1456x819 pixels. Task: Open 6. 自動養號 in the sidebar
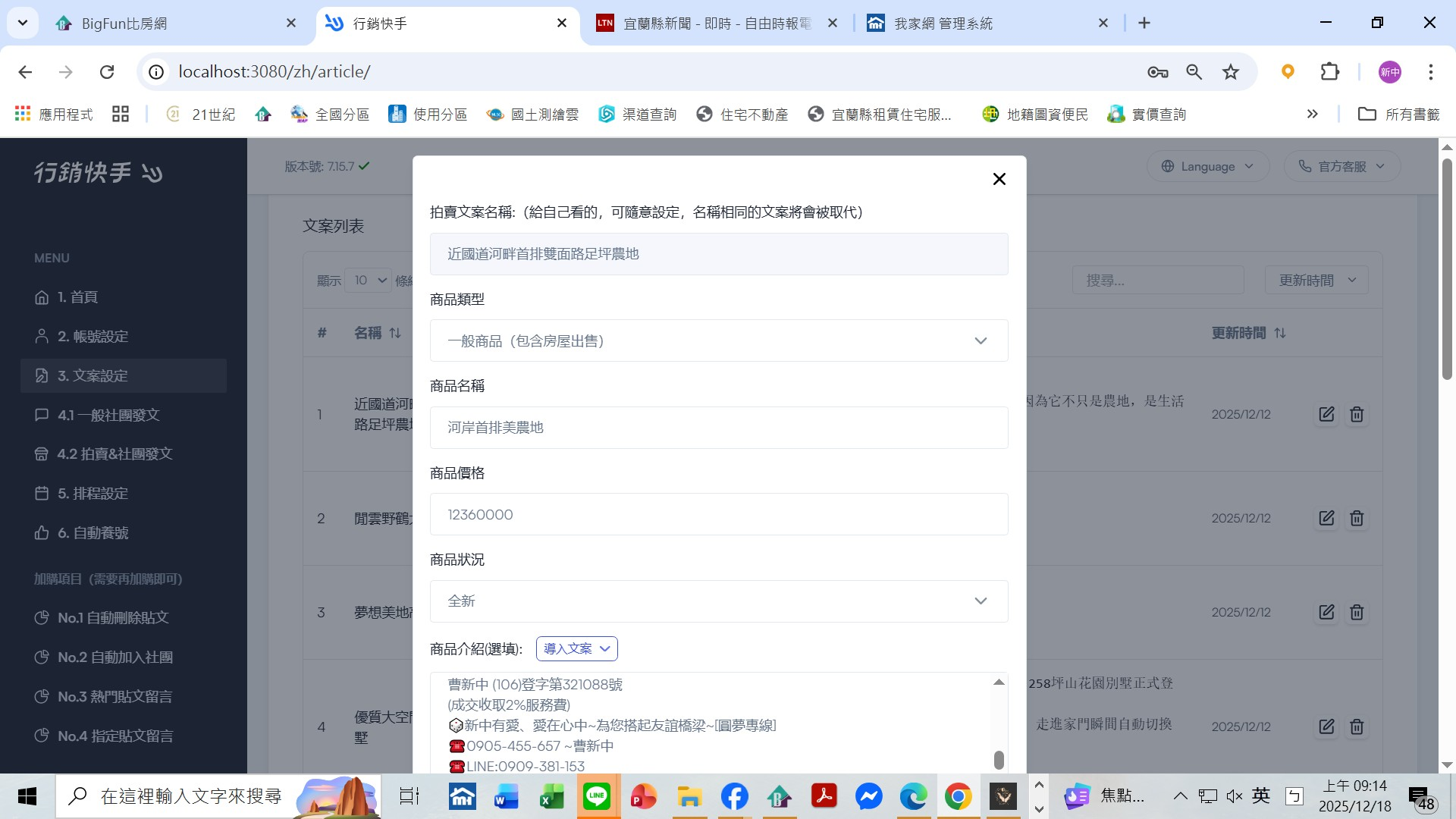pyautogui.click(x=124, y=532)
